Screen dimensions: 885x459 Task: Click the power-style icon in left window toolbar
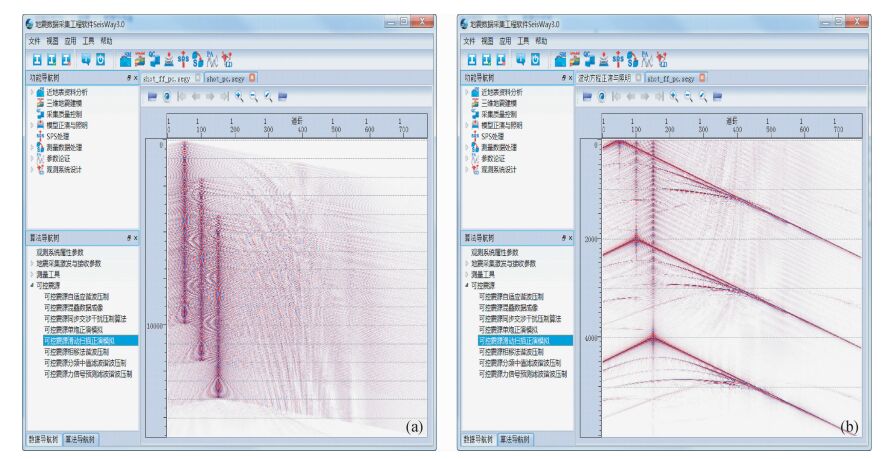point(101,59)
